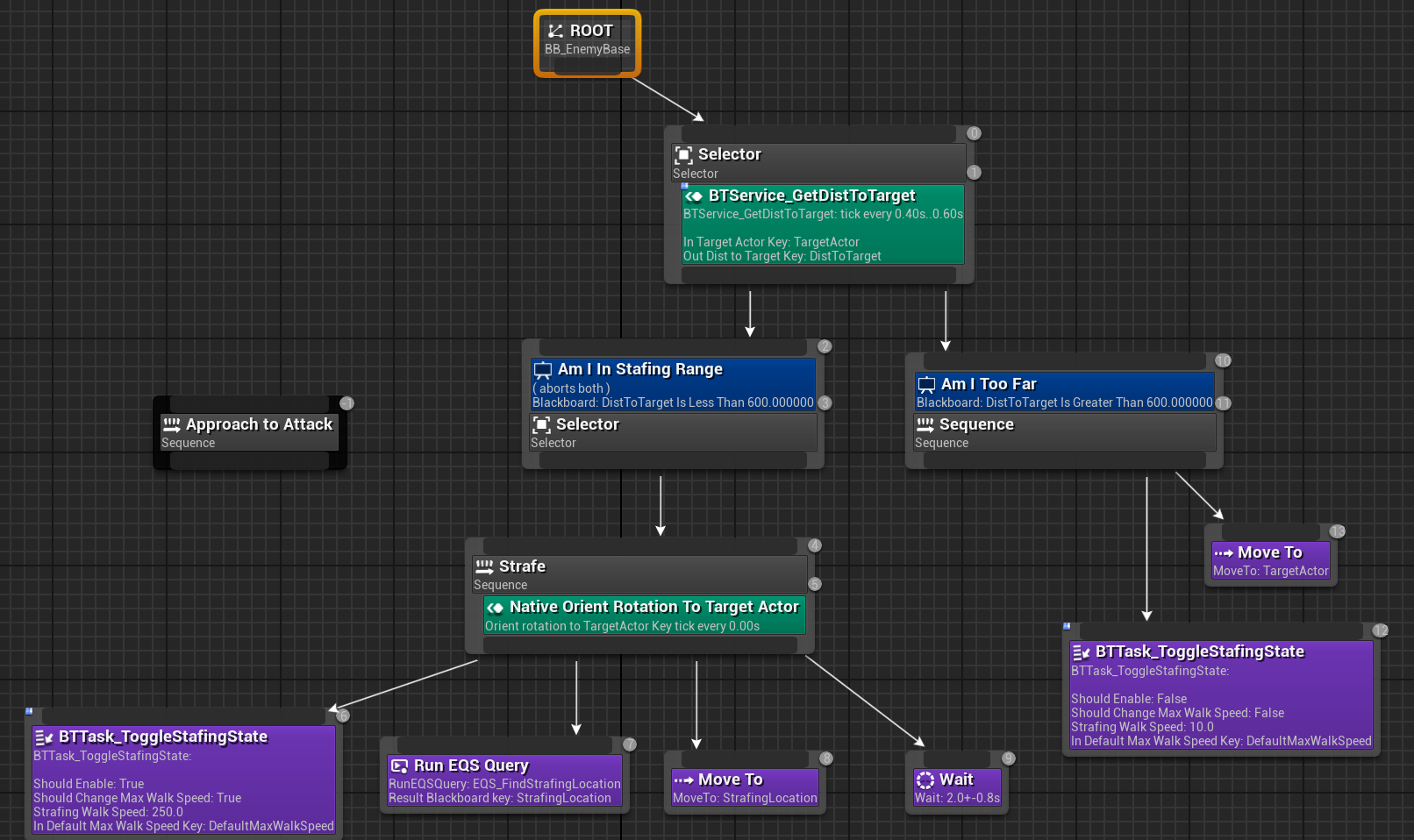1414x840 pixels.
Task: Select the Sequence composite under Am I Too Far
Action: pyautogui.click(x=1064, y=432)
